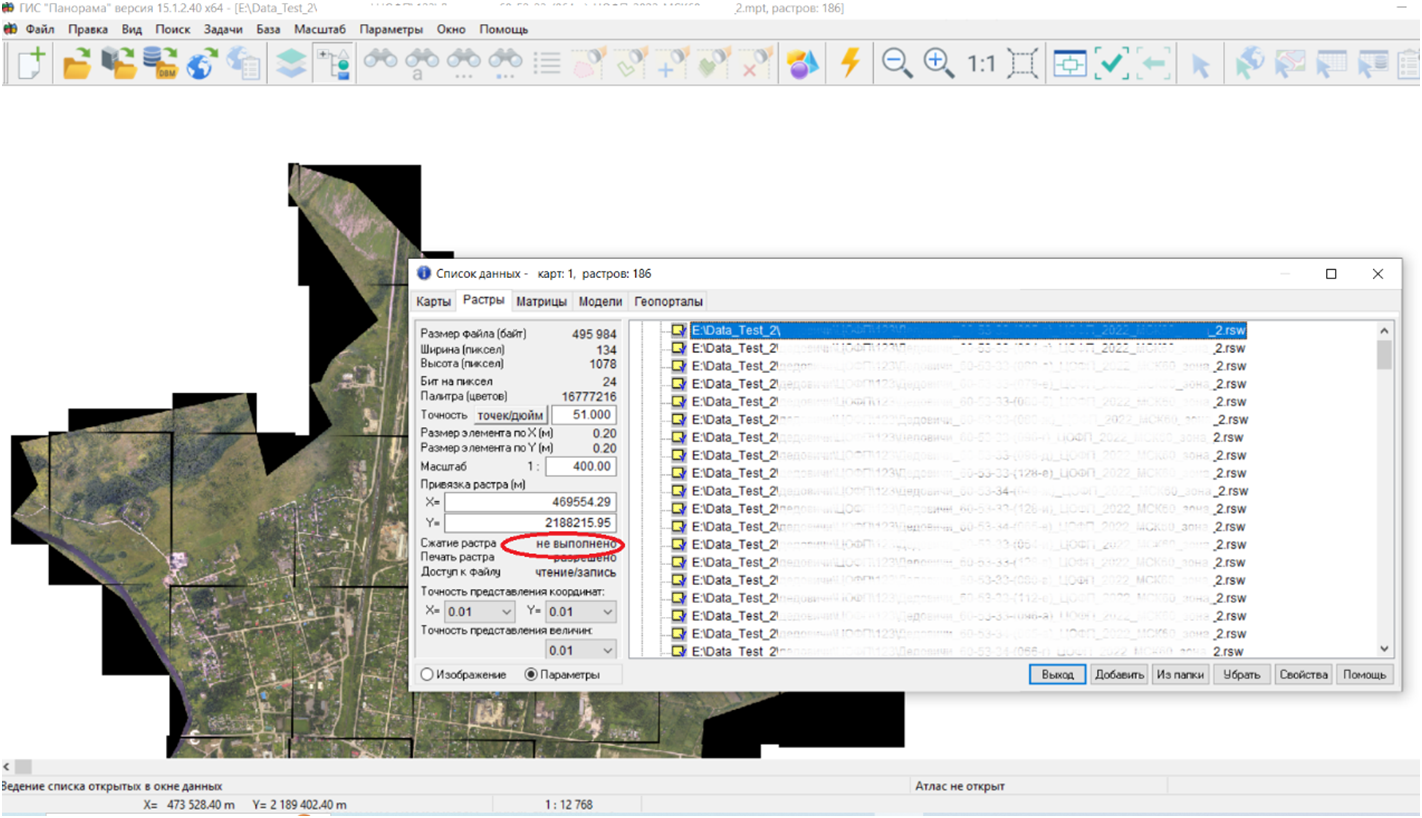Click the colored 3D shapes icon
Viewport: 1422px width, 818px height.
(802, 64)
